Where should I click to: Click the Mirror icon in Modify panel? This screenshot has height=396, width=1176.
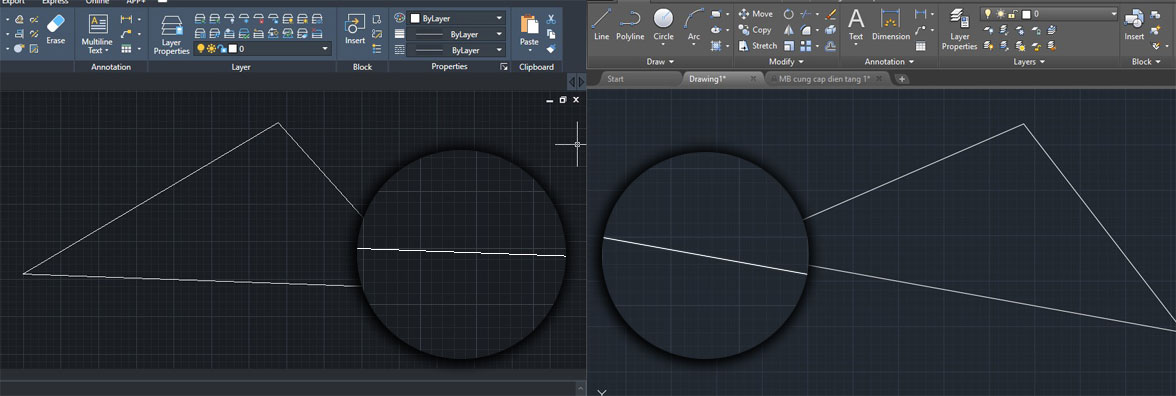[789, 30]
